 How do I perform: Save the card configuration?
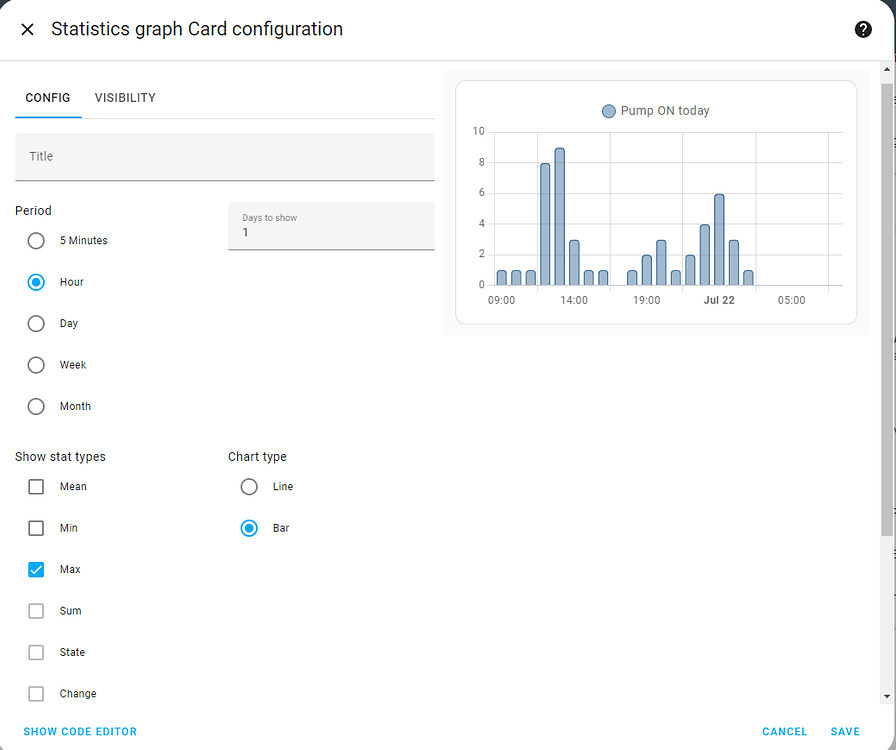click(x=845, y=731)
